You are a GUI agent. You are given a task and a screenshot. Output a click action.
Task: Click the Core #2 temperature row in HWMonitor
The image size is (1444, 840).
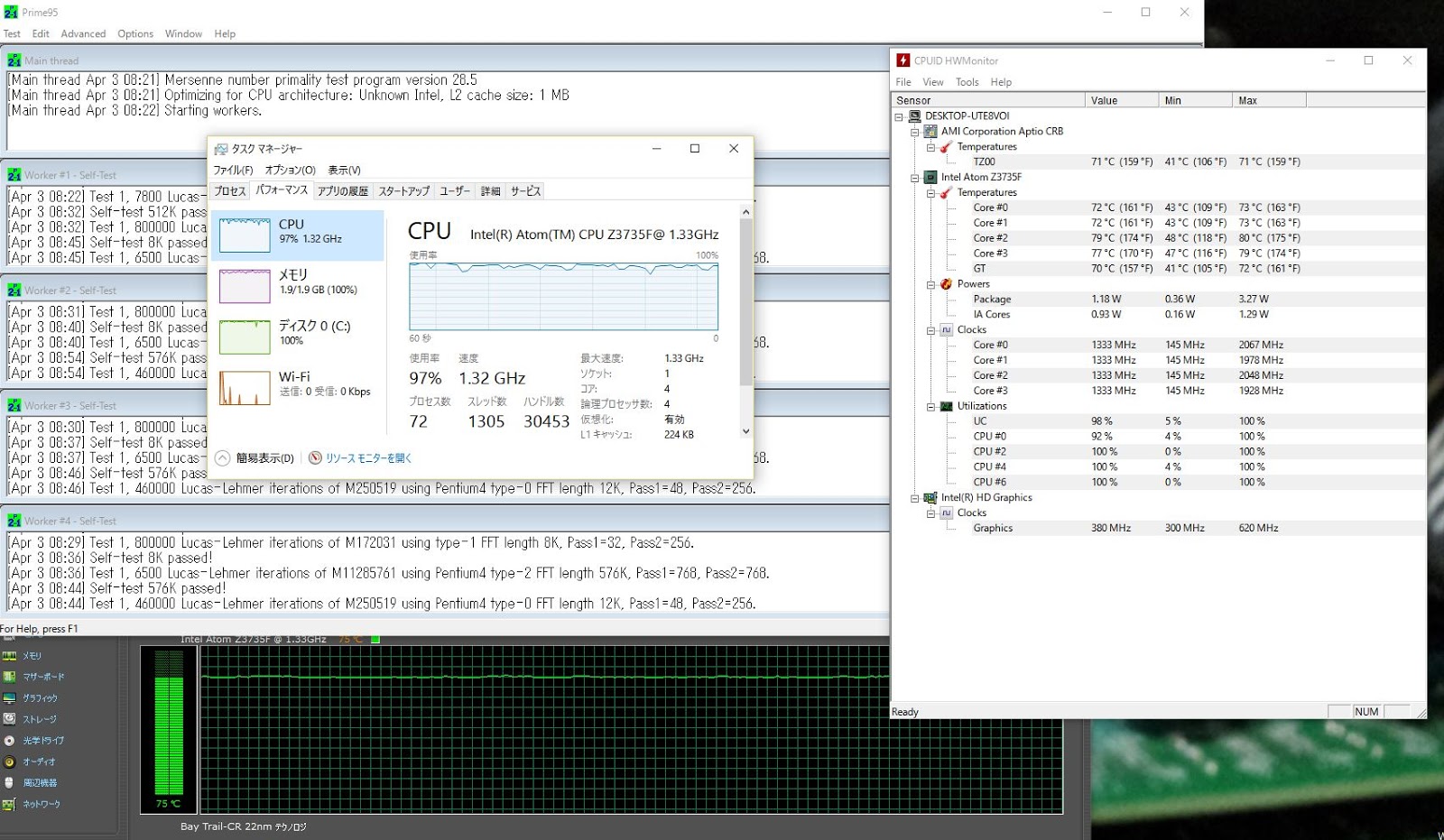pos(1159,238)
